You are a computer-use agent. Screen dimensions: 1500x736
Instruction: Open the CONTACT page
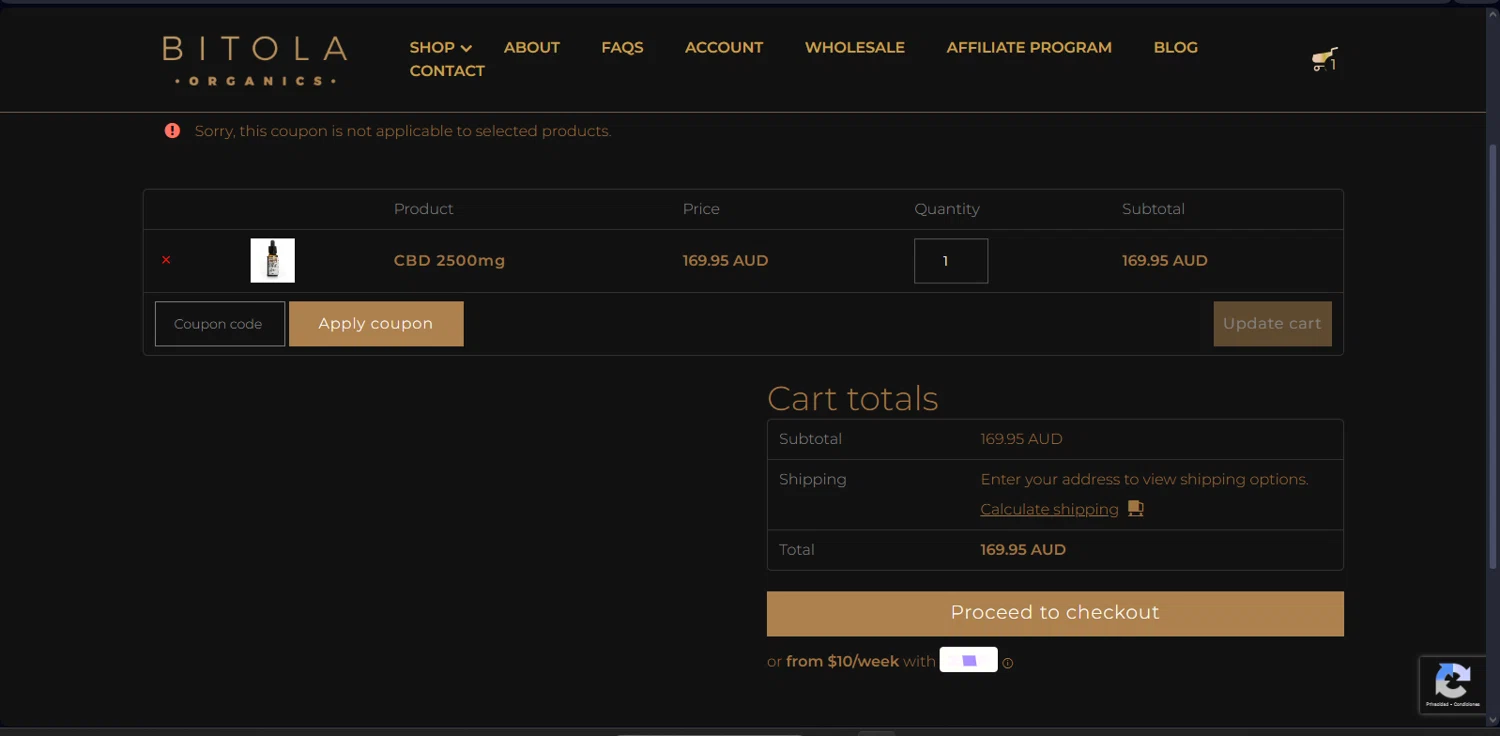(x=447, y=71)
